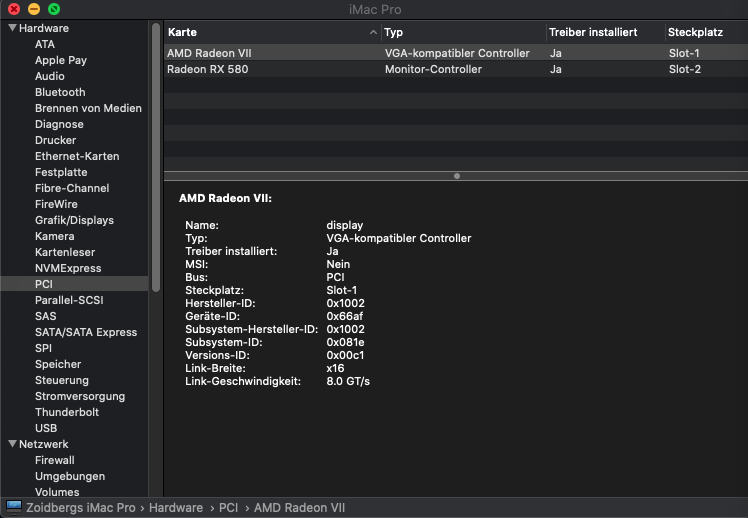Click the Slot-2 cell
The image size is (748, 518).
pyautogui.click(x=685, y=69)
